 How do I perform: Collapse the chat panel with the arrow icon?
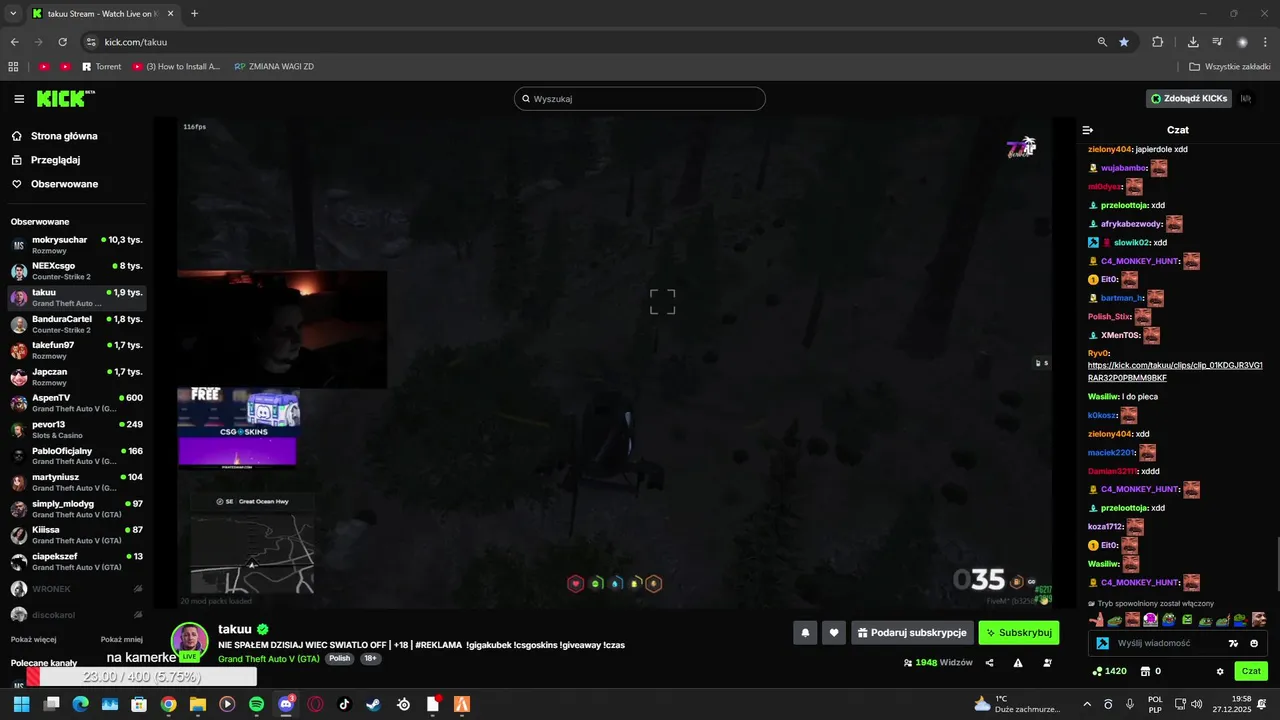tap(1088, 130)
